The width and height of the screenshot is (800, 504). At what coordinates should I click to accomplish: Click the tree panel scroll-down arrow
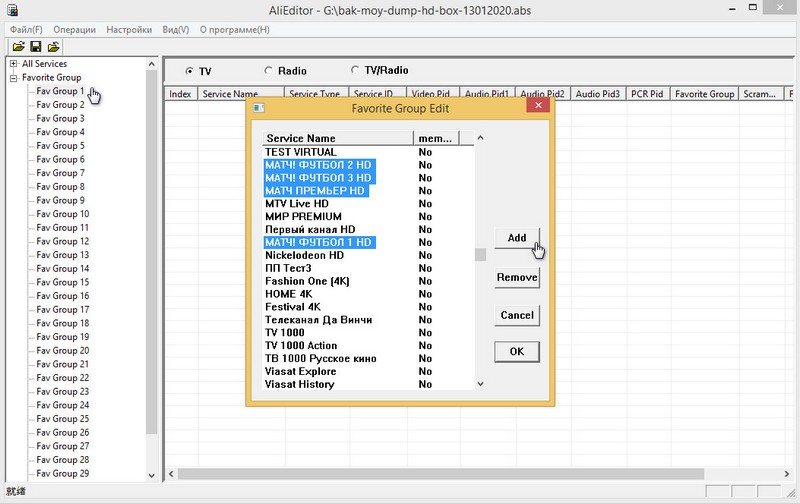coord(152,475)
